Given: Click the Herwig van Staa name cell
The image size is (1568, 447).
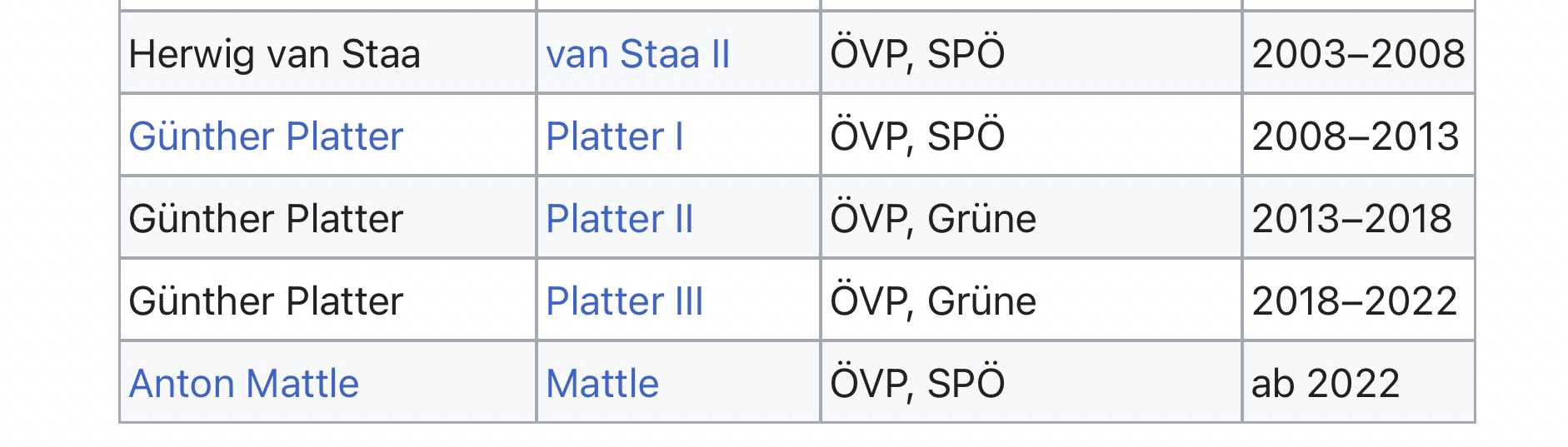Looking at the screenshot, I should pos(274,55).
